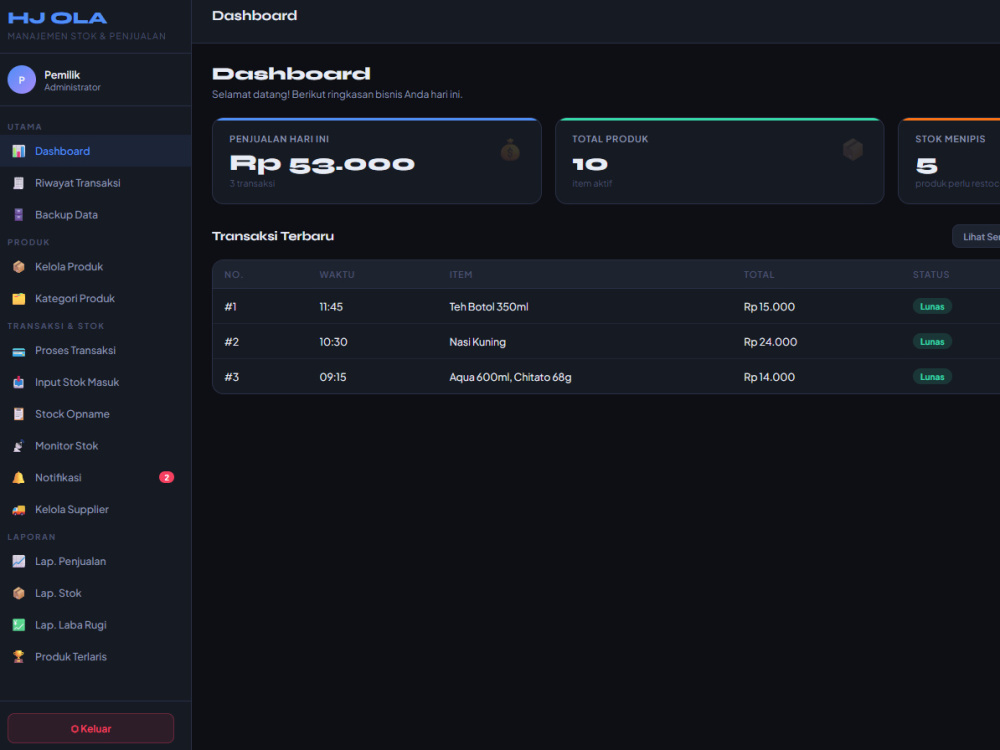Click the Lap. Laba Rugi icon
Viewport: 1000px width, 750px height.
click(18, 625)
